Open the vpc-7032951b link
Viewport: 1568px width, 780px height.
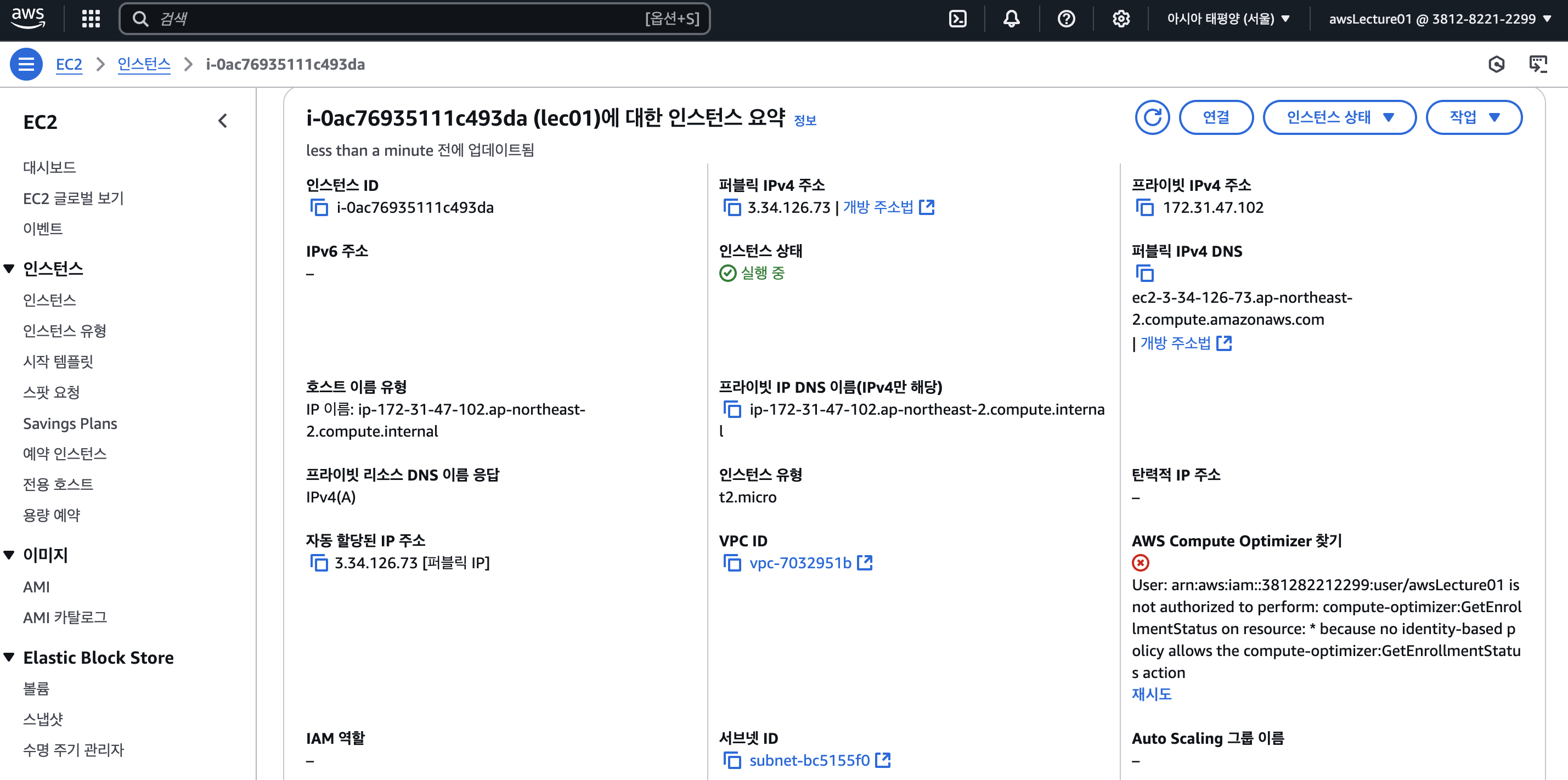pos(800,563)
